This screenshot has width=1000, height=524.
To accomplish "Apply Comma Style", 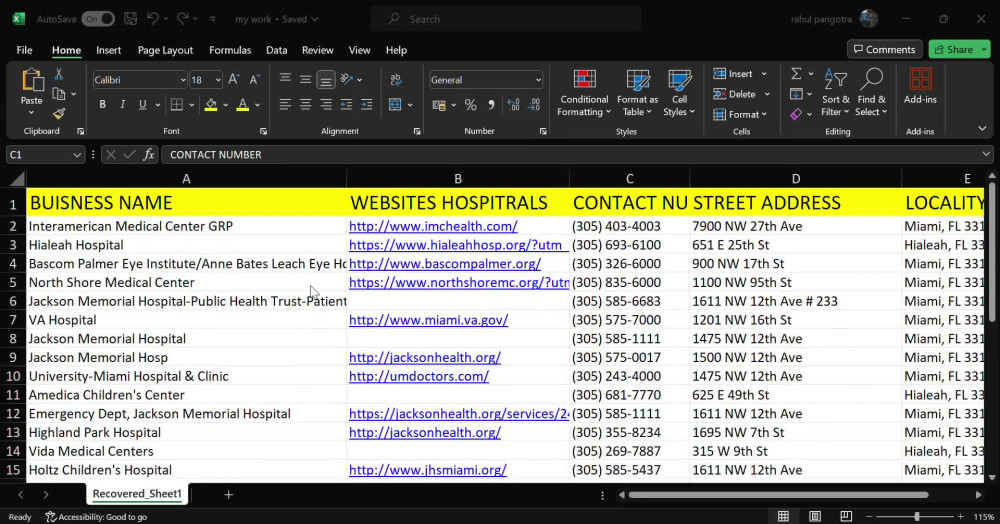I will (x=491, y=105).
